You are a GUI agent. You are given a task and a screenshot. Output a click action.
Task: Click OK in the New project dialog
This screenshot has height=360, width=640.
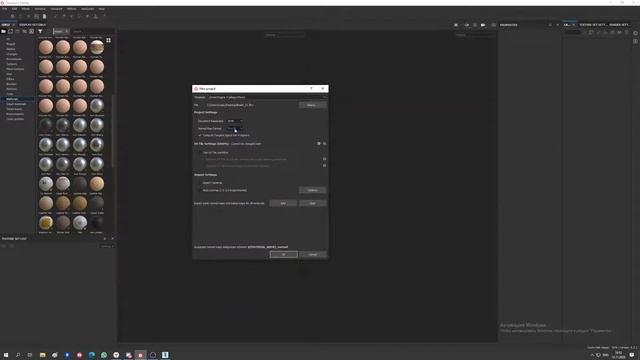coord(283,254)
